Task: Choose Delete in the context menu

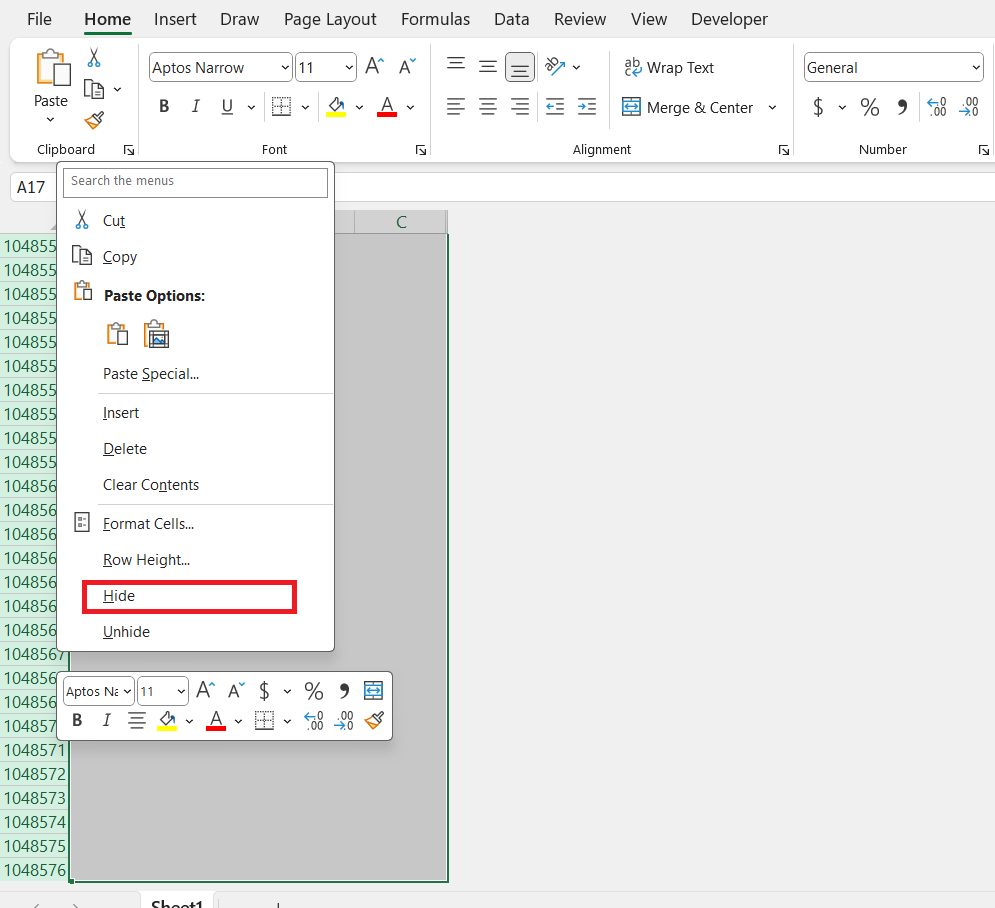Action: [x=195, y=449]
